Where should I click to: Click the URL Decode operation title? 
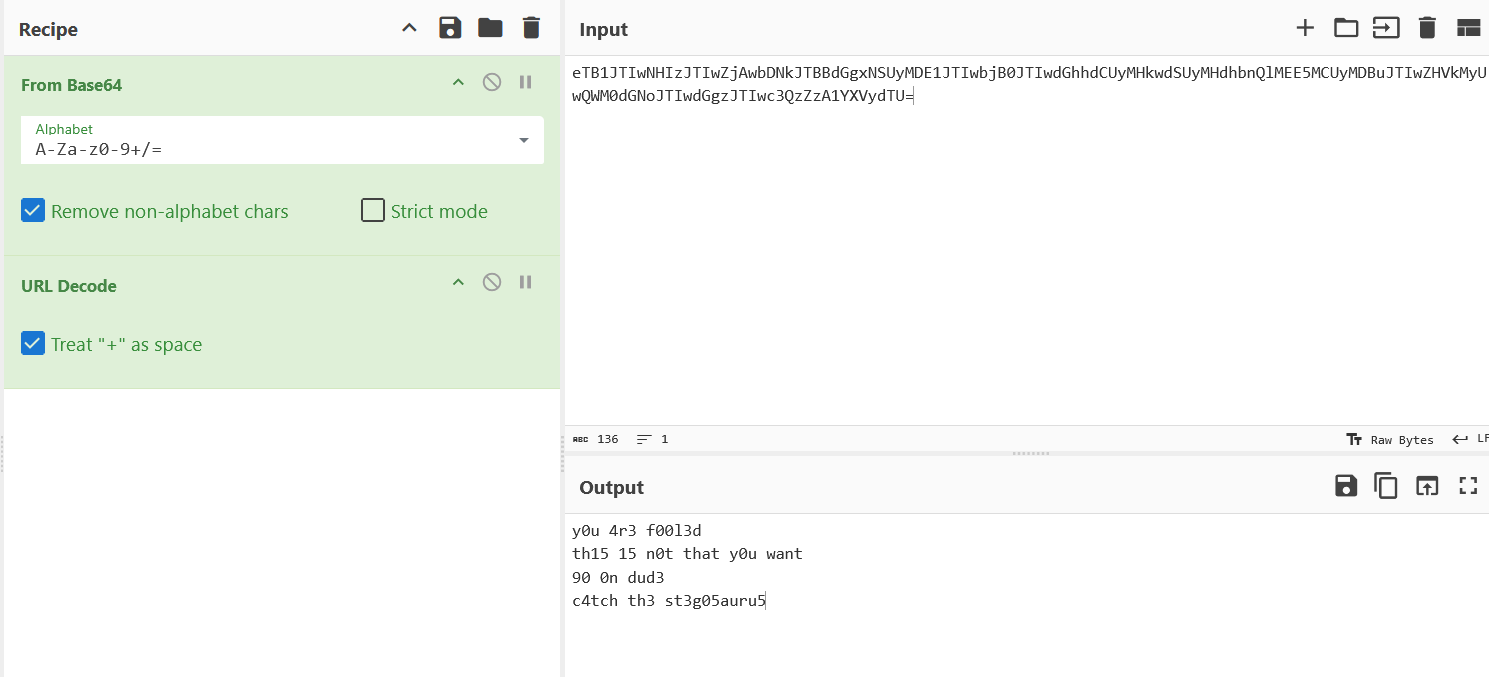[x=69, y=286]
